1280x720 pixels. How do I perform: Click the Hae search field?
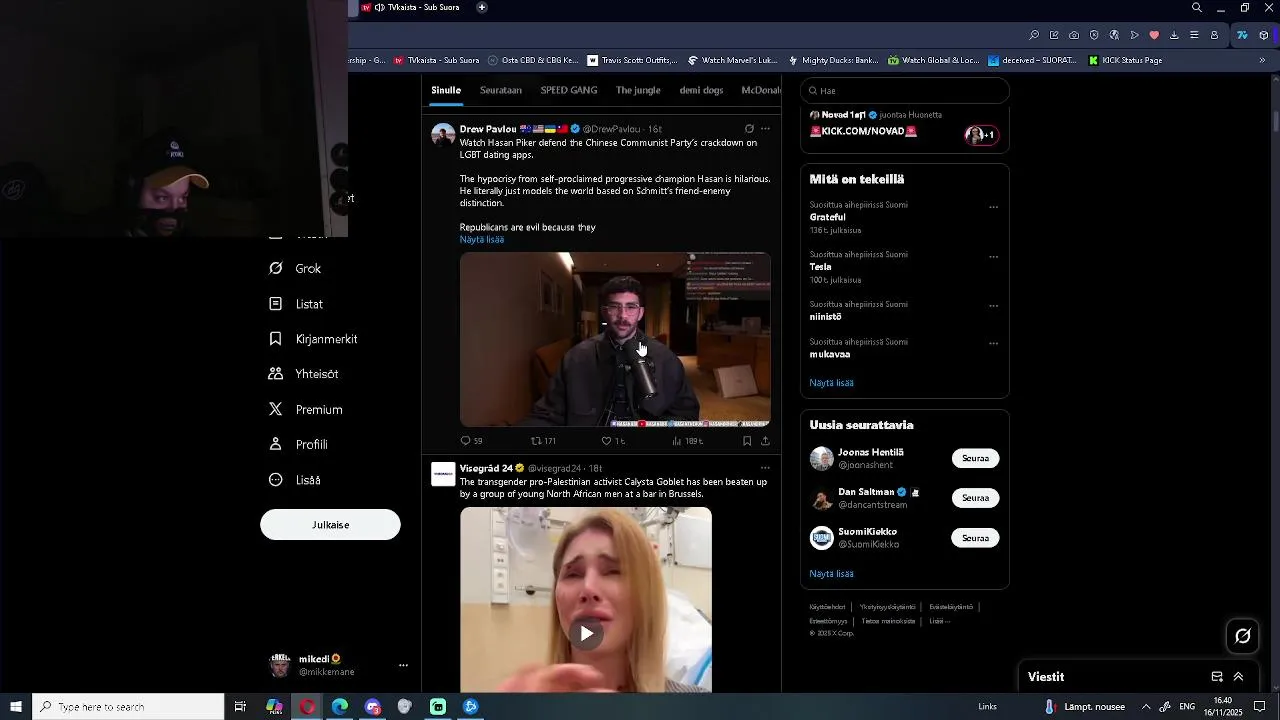[905, 91]
